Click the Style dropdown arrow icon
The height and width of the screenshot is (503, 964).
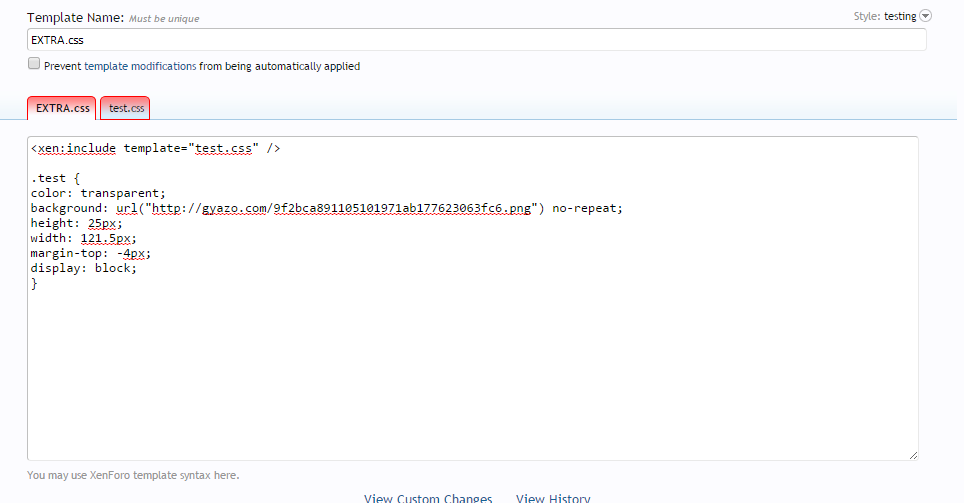pos(925,16)
